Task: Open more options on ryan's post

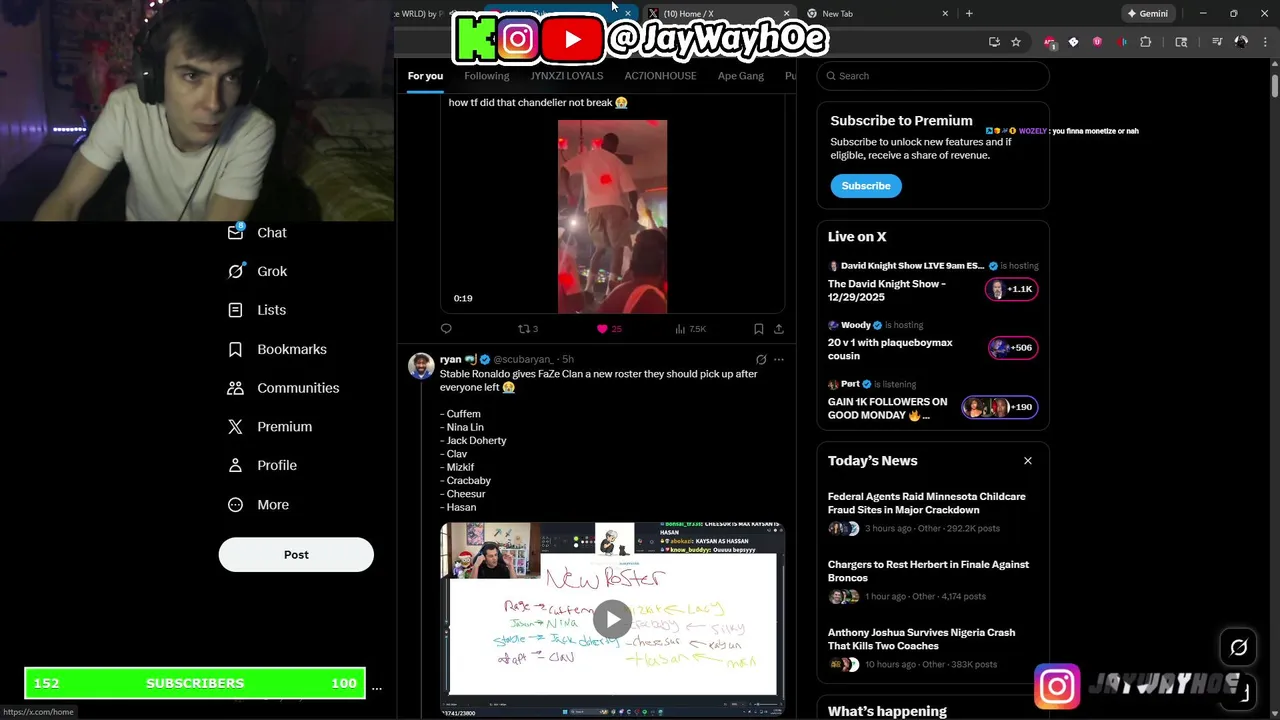Action: (779, 360)
